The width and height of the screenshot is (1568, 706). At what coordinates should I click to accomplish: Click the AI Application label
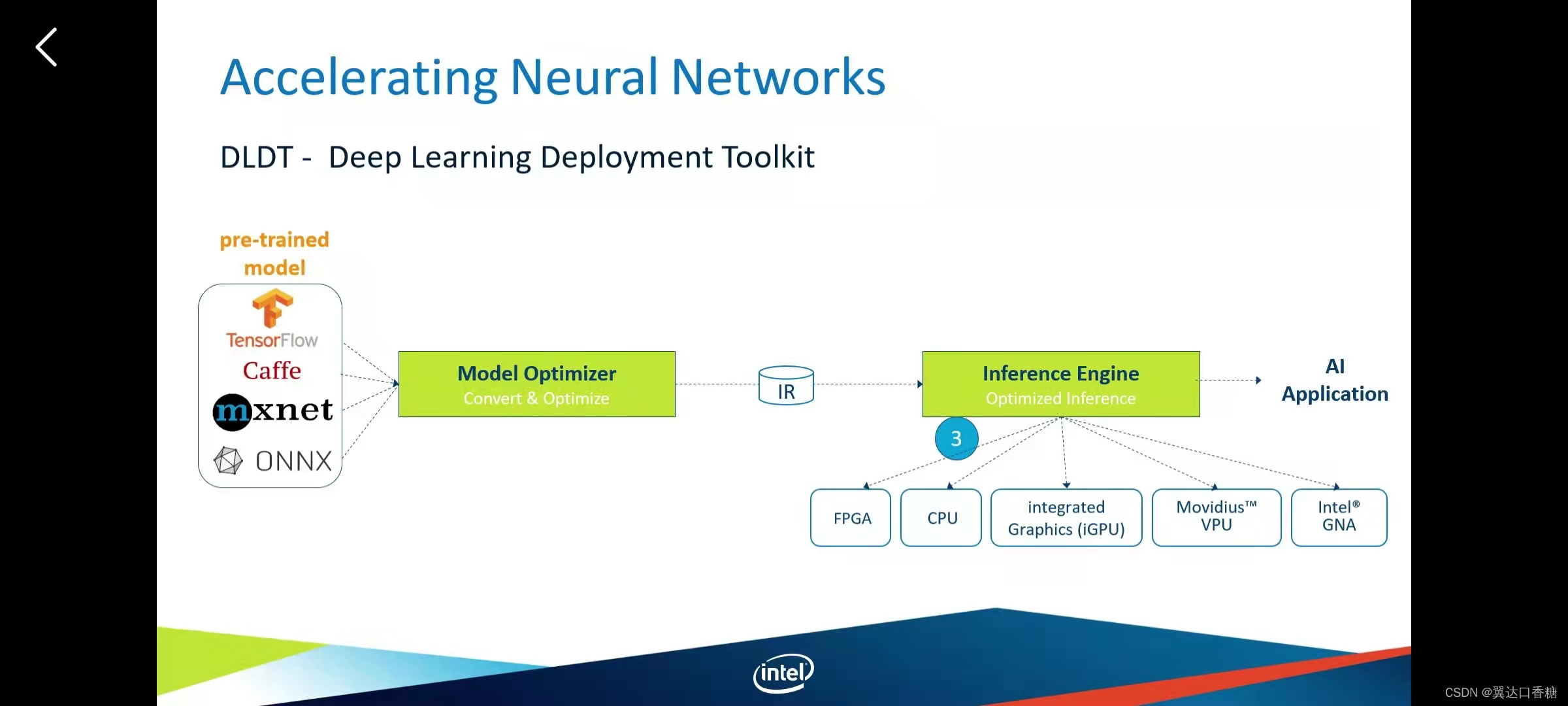1335,380
